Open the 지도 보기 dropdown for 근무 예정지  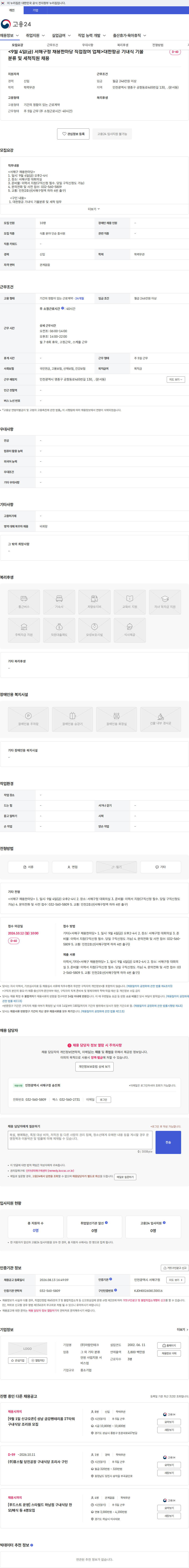click(176, 379)
